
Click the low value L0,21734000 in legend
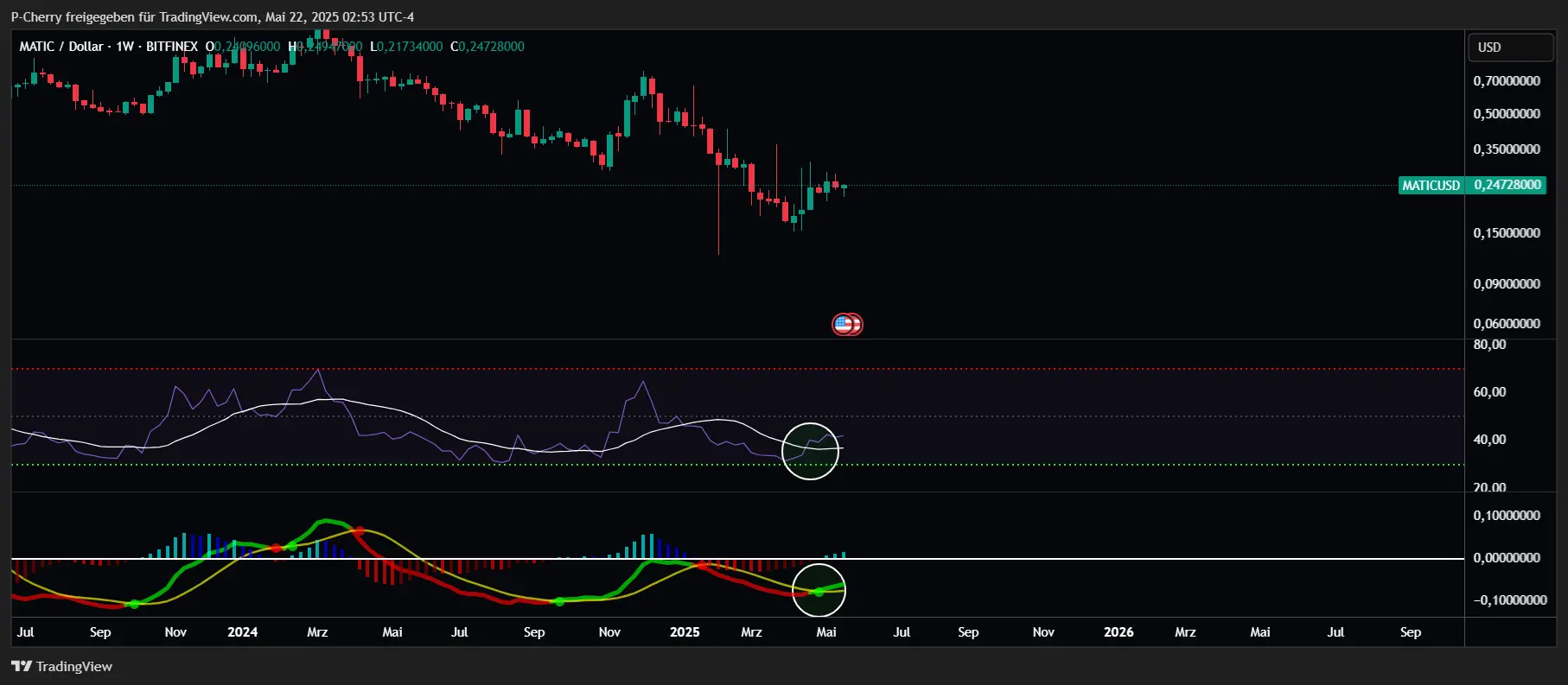point(406,47)
